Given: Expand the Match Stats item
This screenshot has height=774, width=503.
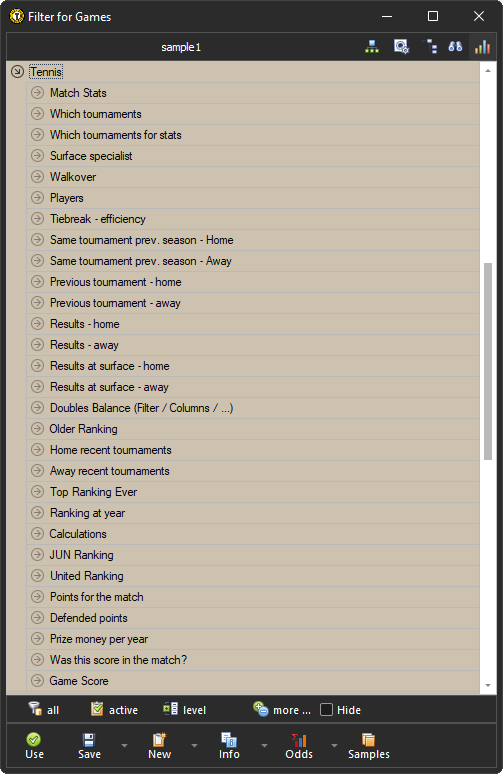Looking at the screenshot, I should pyautogui.click(x=38, y=92).
